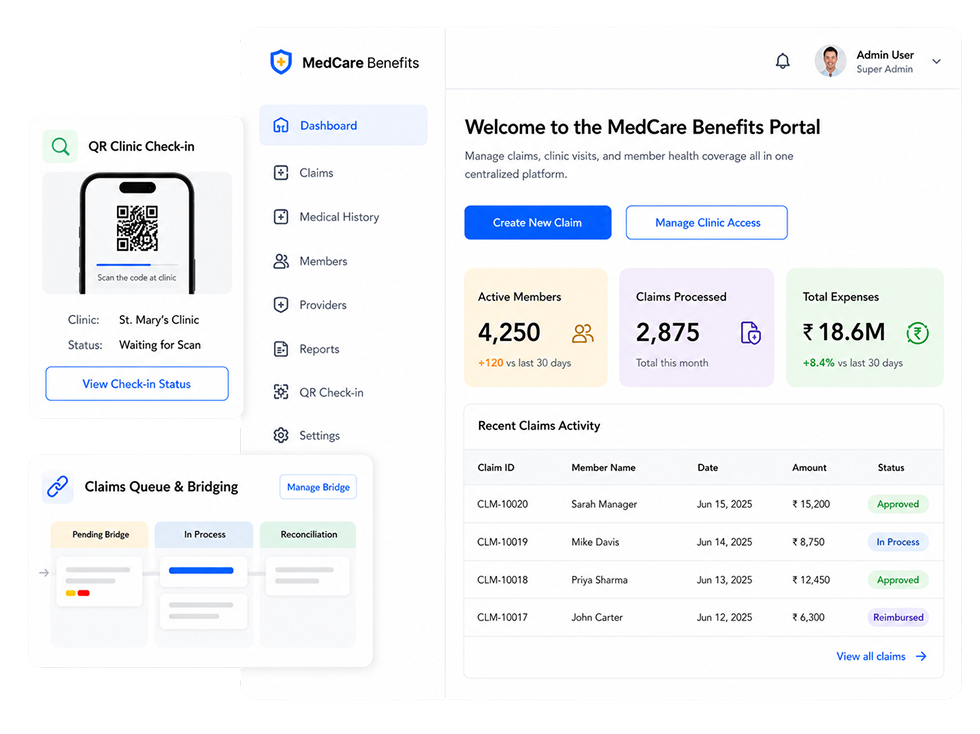Click the Date column header
980x734 pixels.
(708, 468)
